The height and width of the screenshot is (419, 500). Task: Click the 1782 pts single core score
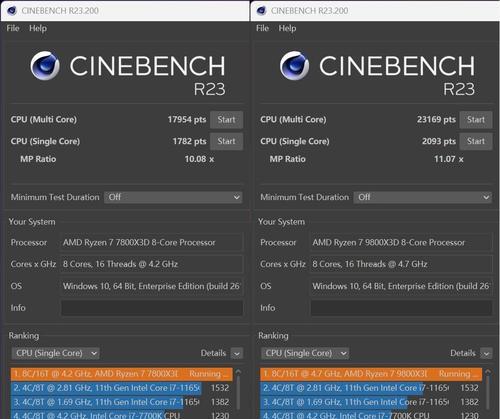(189, 141)
